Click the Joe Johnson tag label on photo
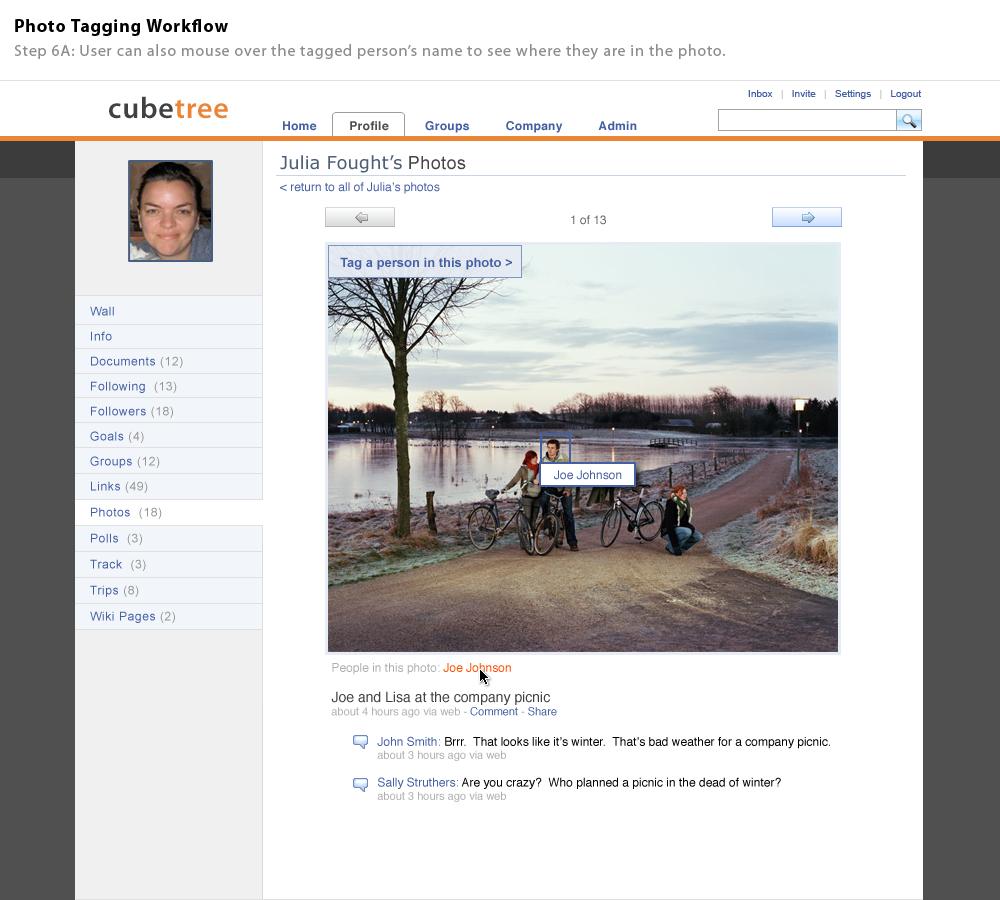 [x=587, y=475]
